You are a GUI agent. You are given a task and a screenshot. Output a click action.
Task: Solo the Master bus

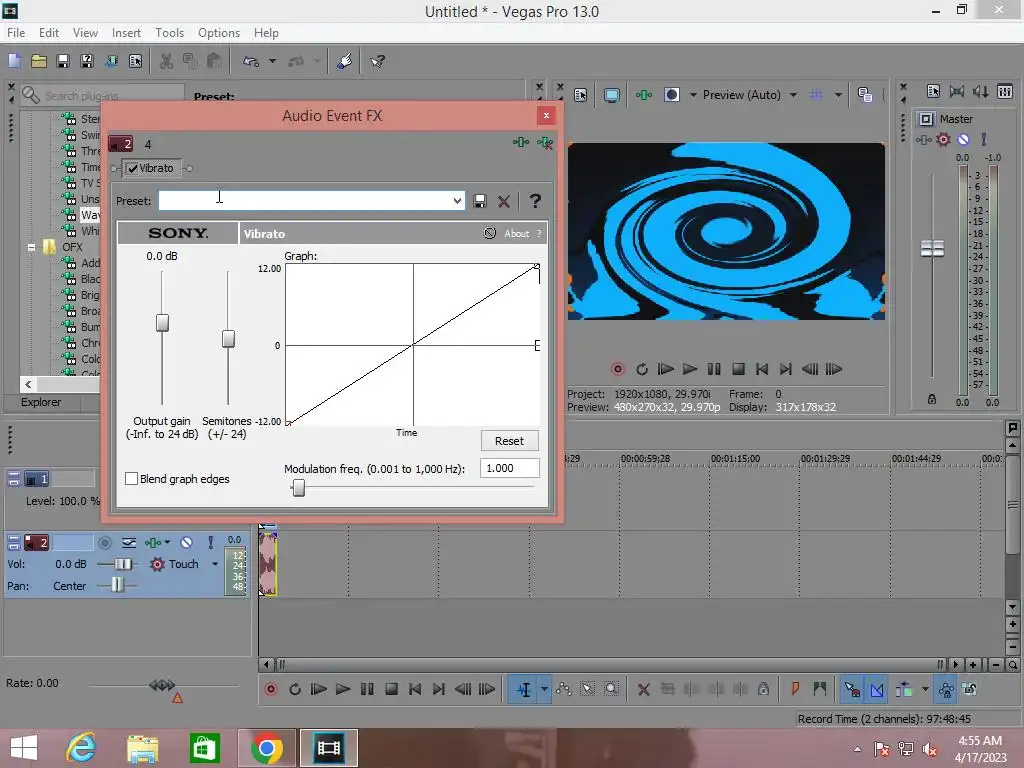[984, 139]
